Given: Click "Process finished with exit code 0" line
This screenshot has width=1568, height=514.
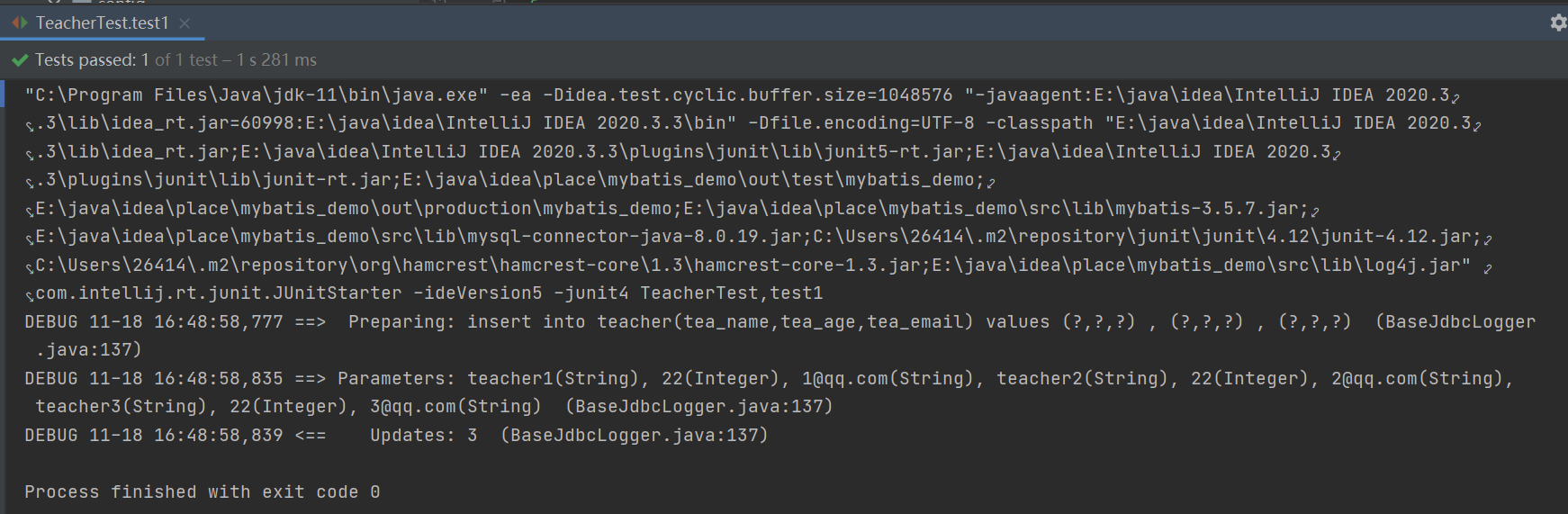Looking at the screenshot, I should click(x=202, y=492).
